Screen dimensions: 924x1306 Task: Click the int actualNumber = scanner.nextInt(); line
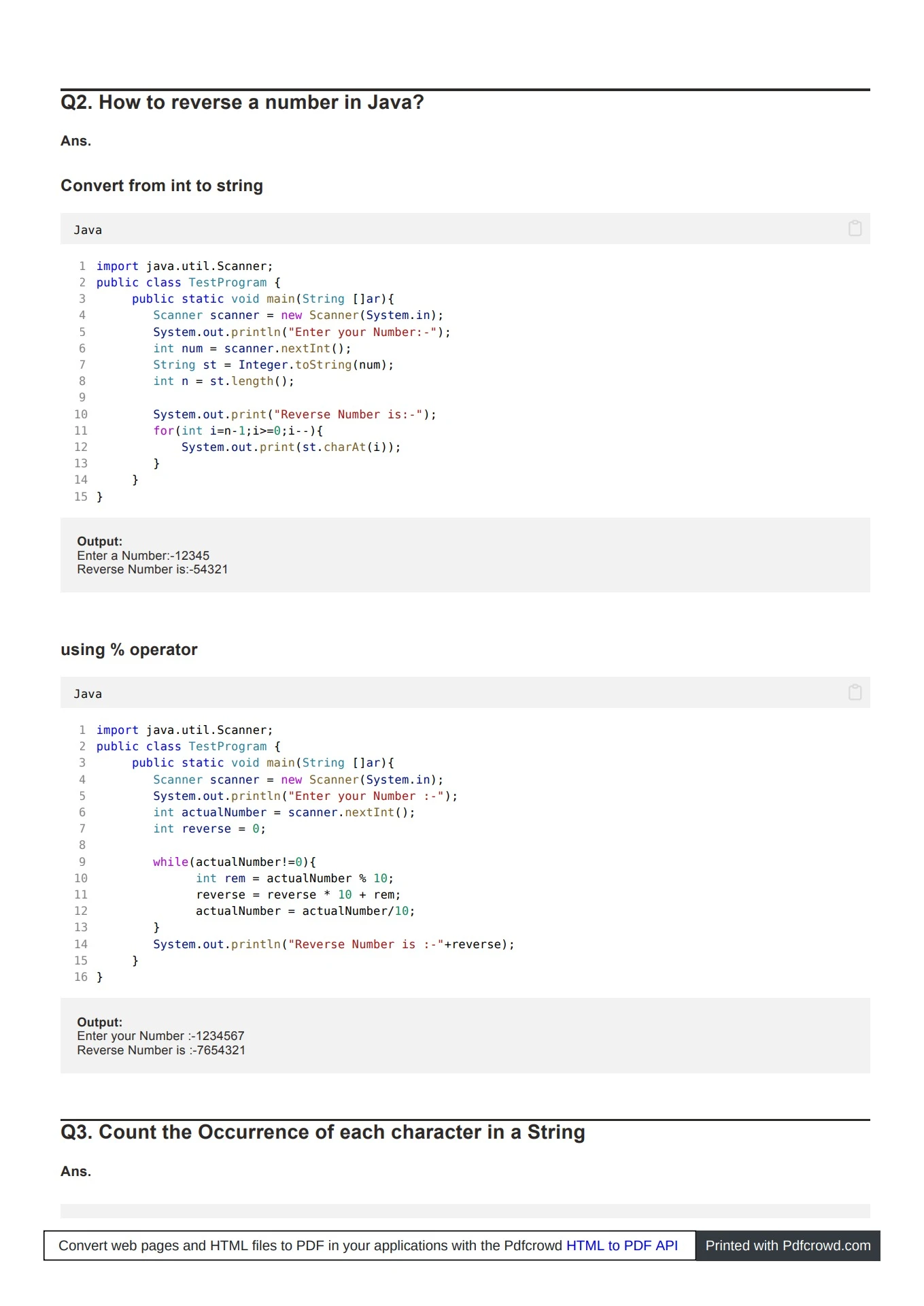(x=284, y=812)
